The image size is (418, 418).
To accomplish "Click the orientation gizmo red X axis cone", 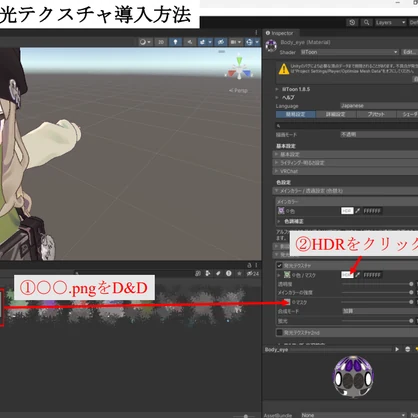I will click(x=232, y=73).
